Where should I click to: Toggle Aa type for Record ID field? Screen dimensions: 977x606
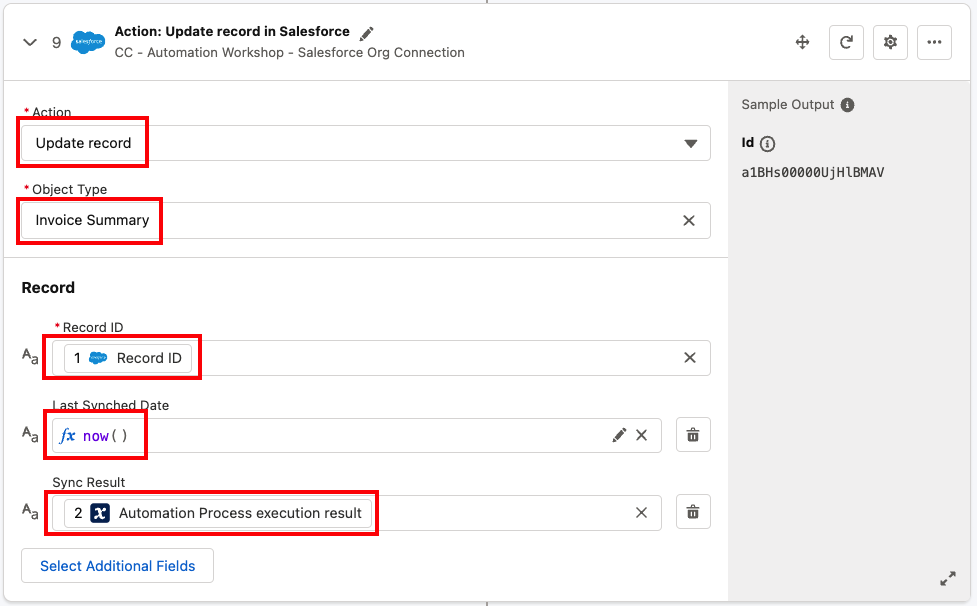[x=31, y=357]
